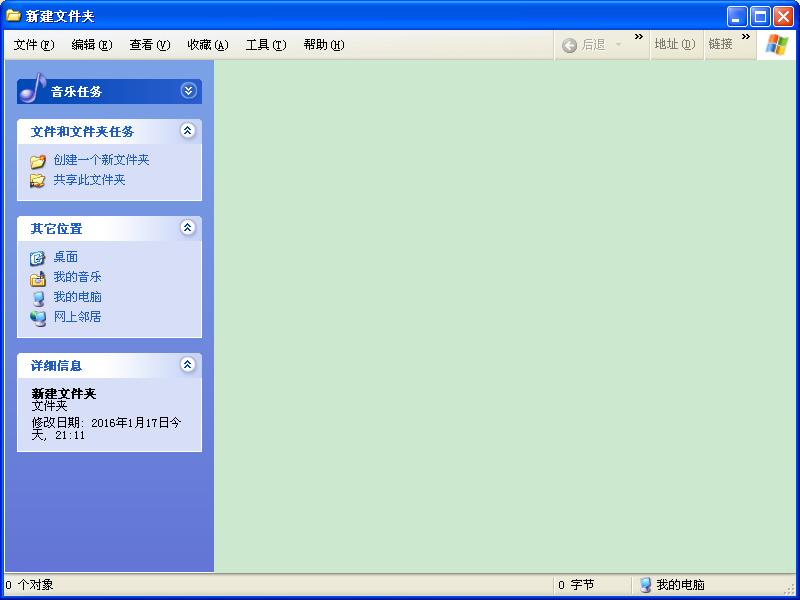The height and width of the screenshot is (600, 800).
Task: Click the music note icon beside 音乐任务
Action: click(33, 88)
